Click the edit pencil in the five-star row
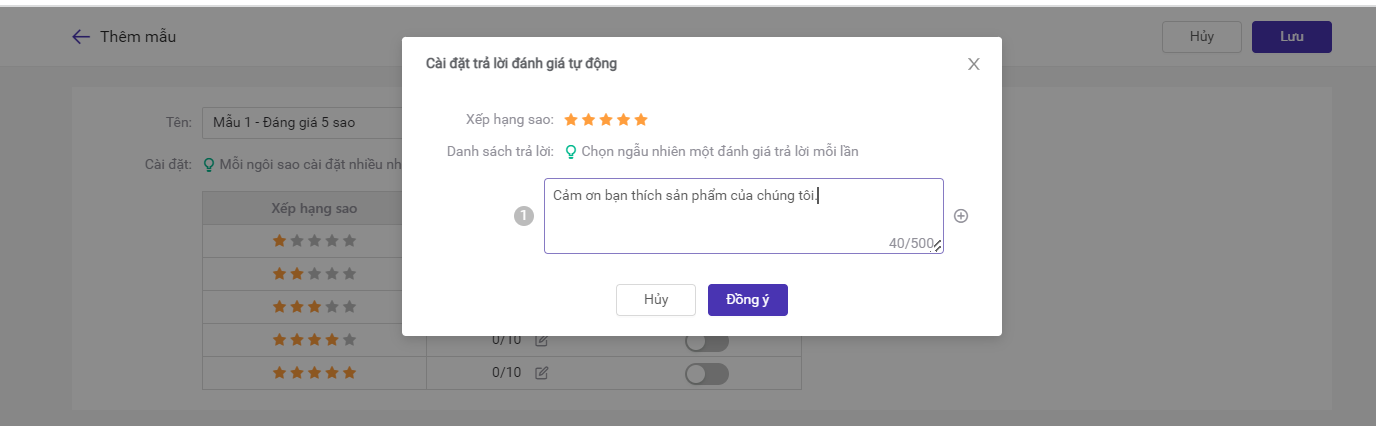 click(541, 373)
